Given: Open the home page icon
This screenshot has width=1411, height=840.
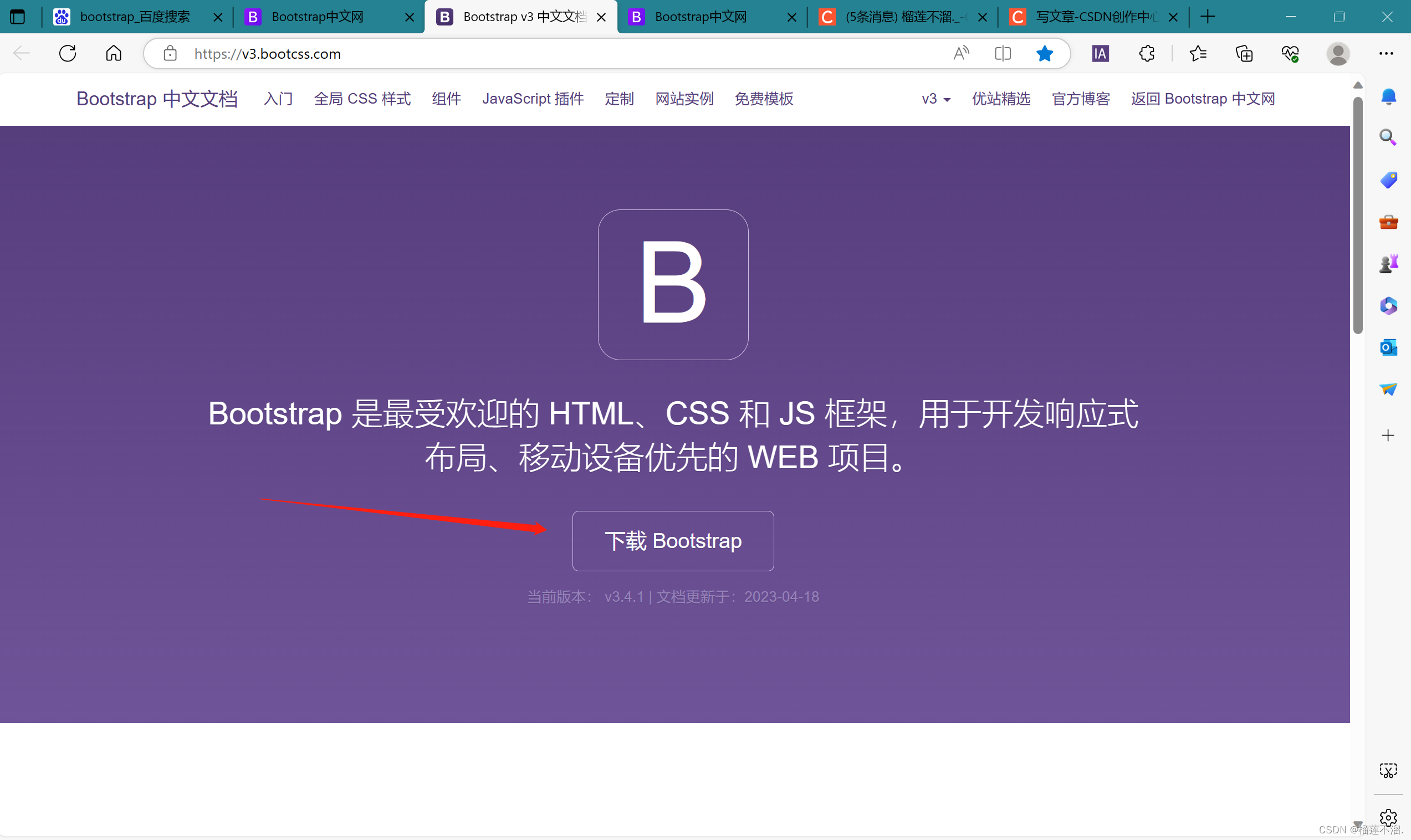Looking at the screenshot, I should pyautogui.click(x=114, y=54).
